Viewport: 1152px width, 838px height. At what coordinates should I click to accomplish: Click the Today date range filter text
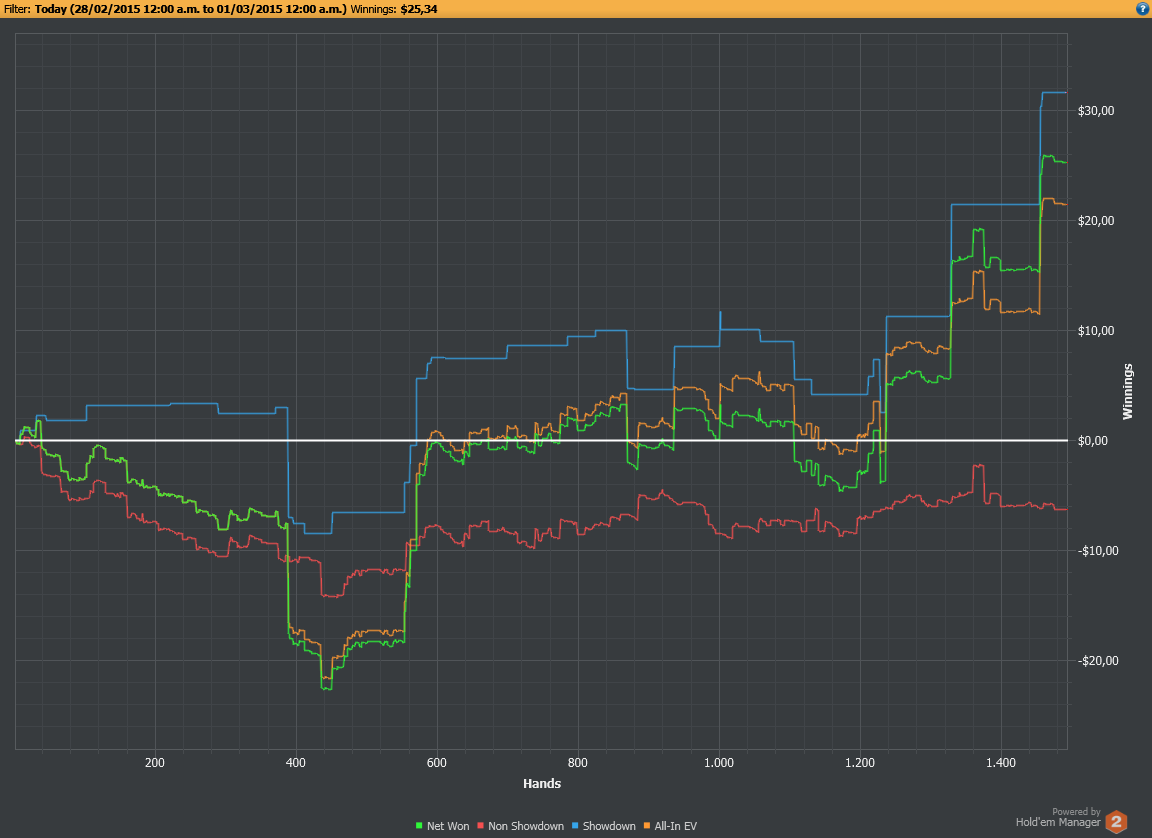click(x=190, y=9)
